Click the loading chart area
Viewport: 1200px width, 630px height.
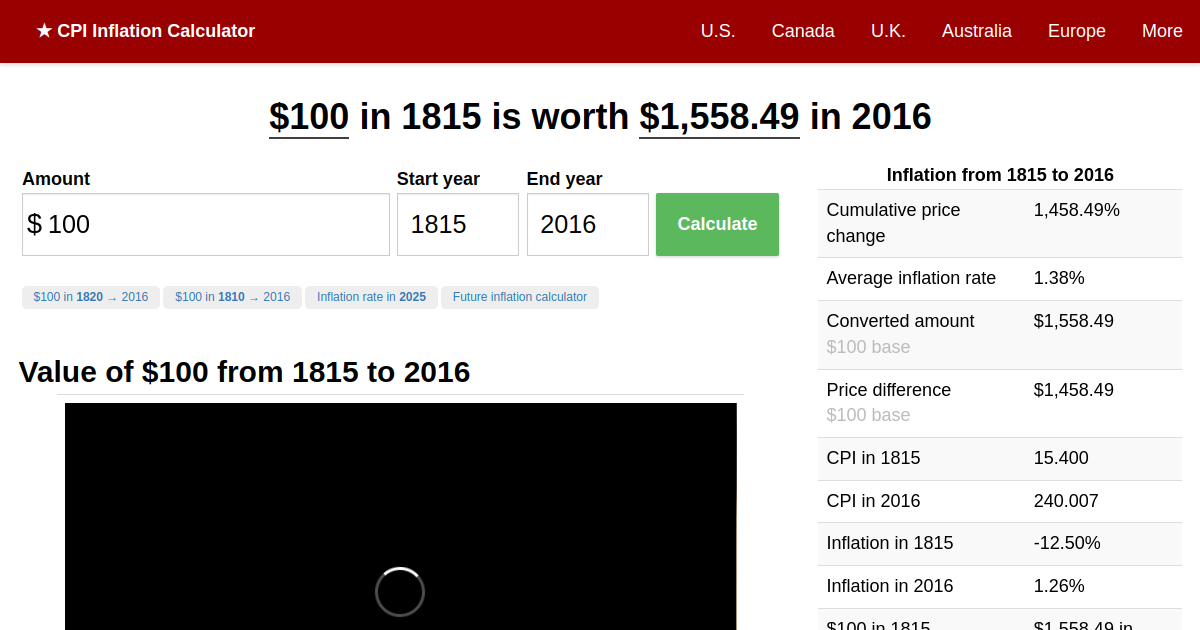[401, 516]
